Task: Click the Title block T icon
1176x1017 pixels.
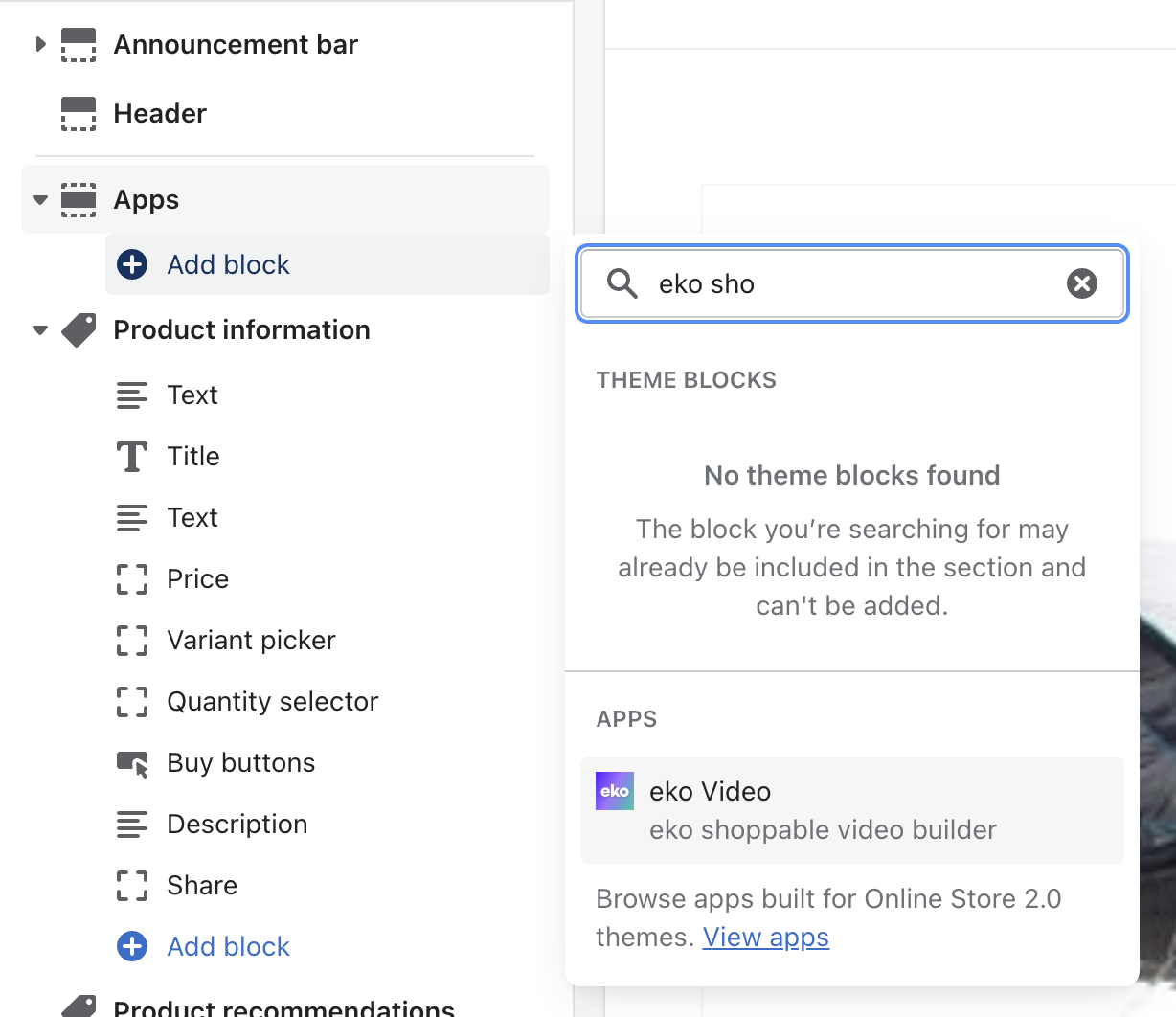Action: coord(132,457)
